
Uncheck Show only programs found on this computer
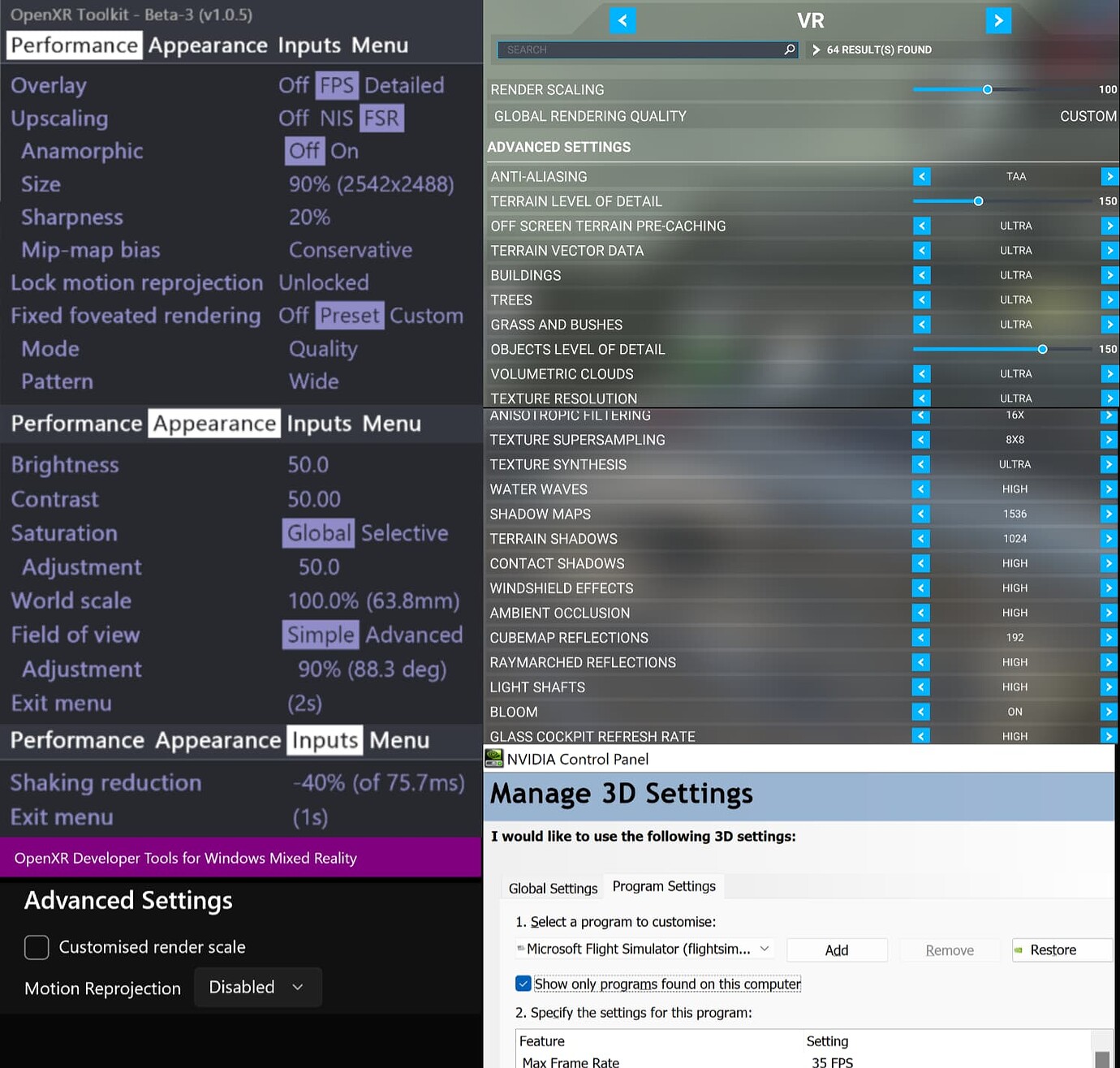coord(523,983)
